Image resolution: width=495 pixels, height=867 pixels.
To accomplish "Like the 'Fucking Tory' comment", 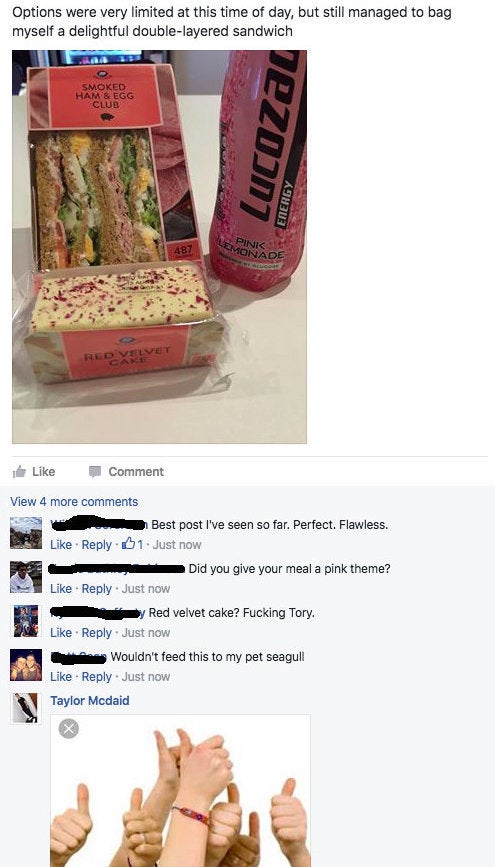I will pos(61,633).
